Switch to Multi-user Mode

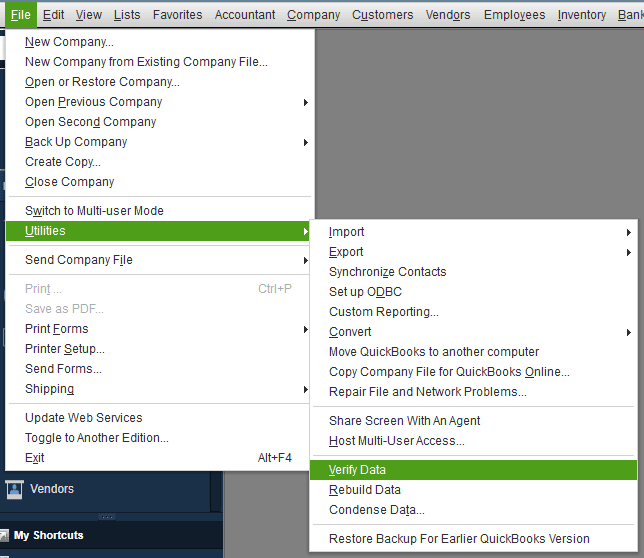[94, 211]
